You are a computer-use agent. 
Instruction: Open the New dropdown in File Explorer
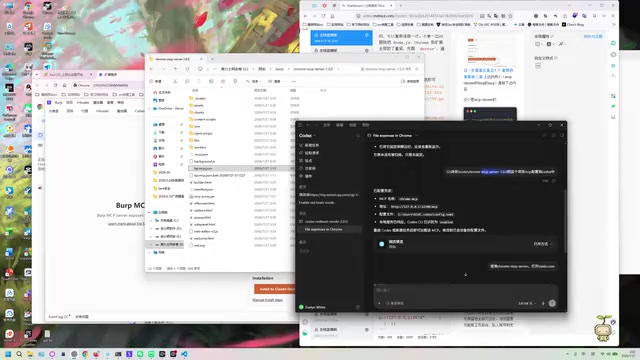(157, 81)
